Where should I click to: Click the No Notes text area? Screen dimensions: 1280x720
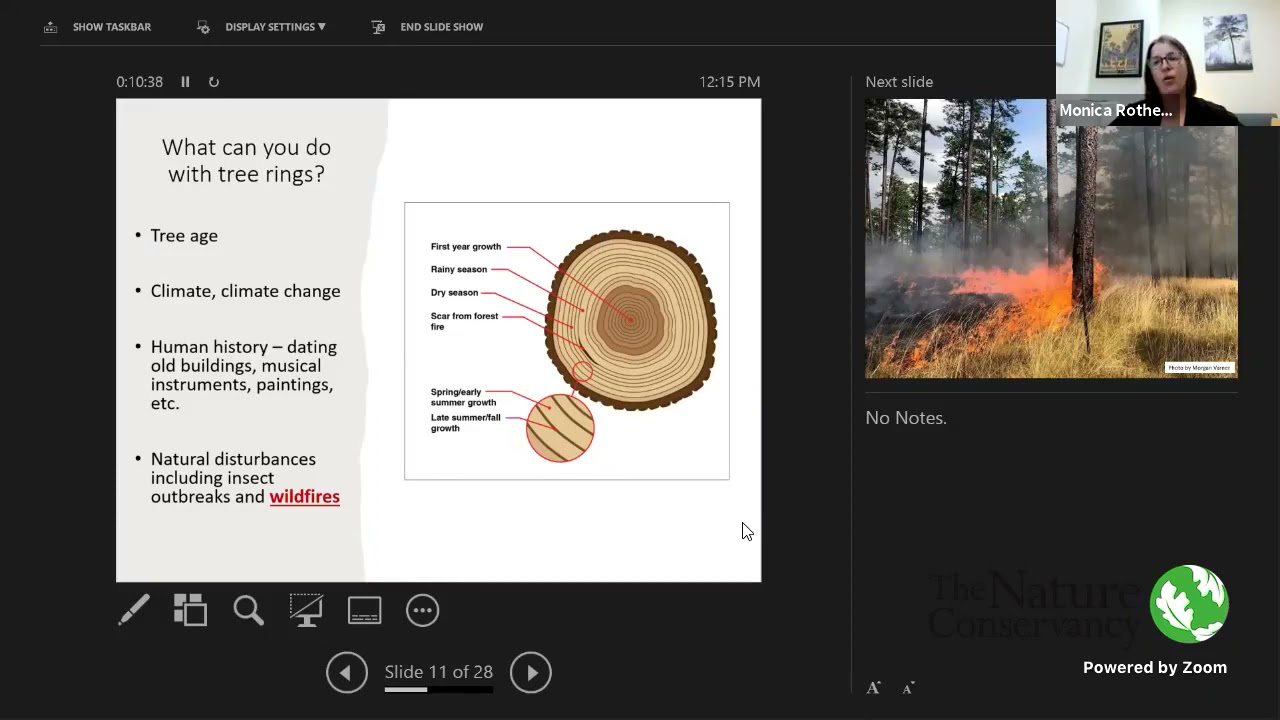[x=906, y=418]
